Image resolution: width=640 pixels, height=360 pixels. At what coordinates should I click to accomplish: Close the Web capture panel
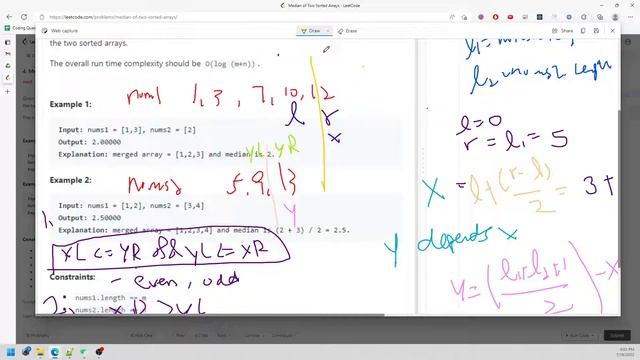(x=612, y=31)
